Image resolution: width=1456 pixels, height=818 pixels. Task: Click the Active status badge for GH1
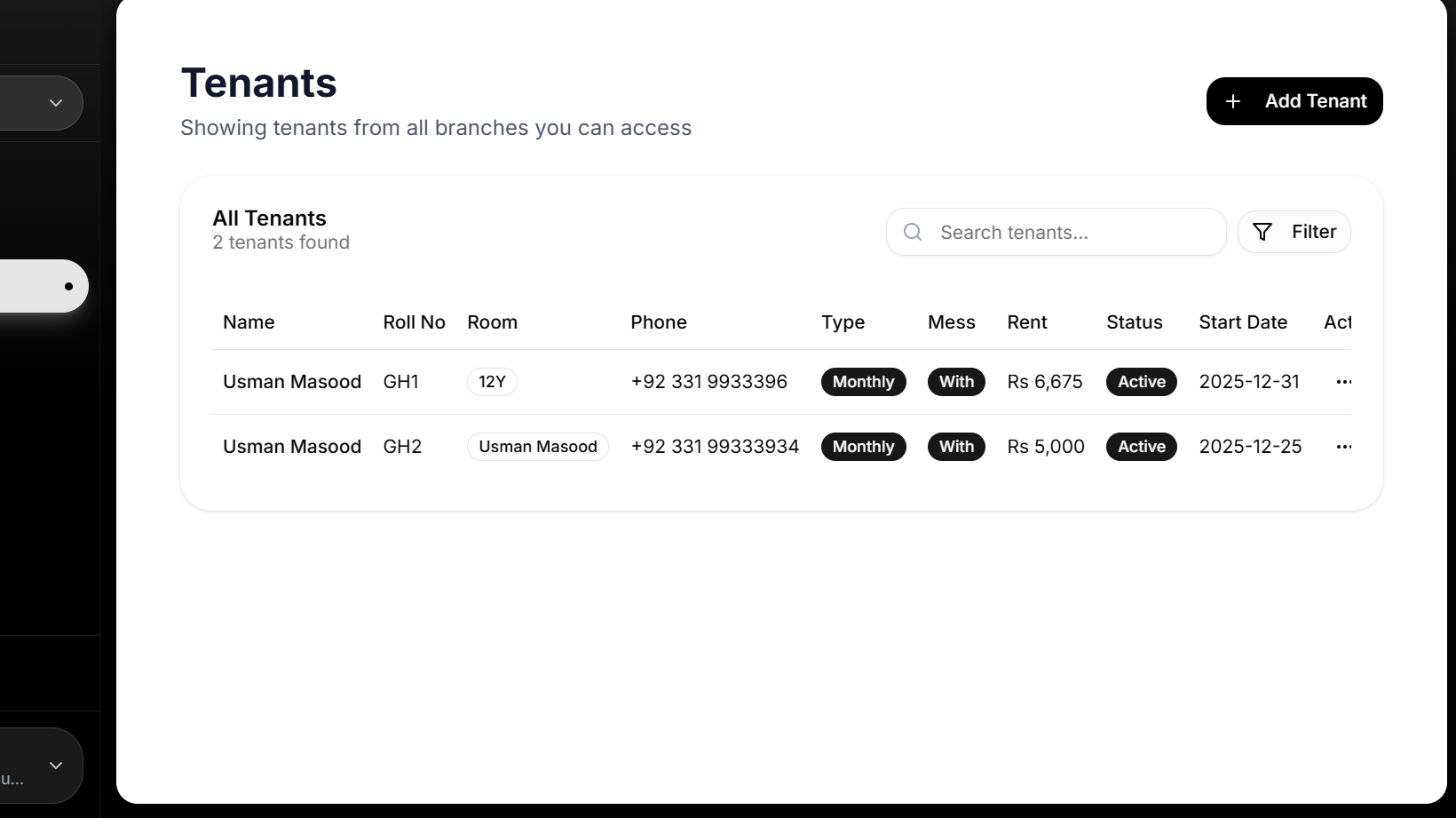pos(1141,382)
